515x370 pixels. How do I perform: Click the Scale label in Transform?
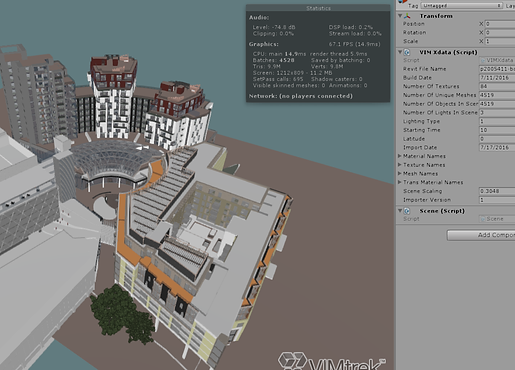pyautogui.click(x=410, y=41)
